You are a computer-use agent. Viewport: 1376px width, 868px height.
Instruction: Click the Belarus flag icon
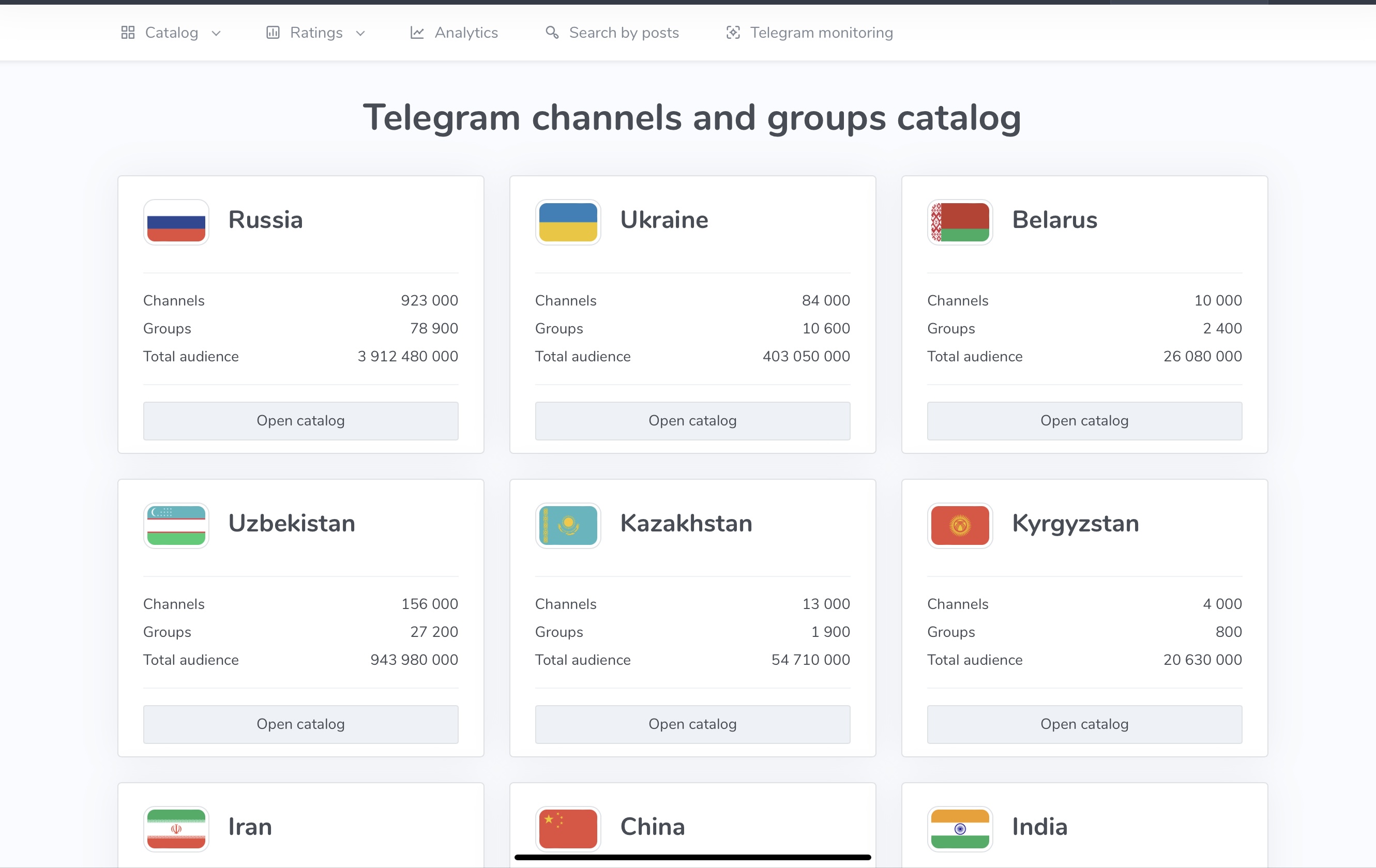coord(960,222)
